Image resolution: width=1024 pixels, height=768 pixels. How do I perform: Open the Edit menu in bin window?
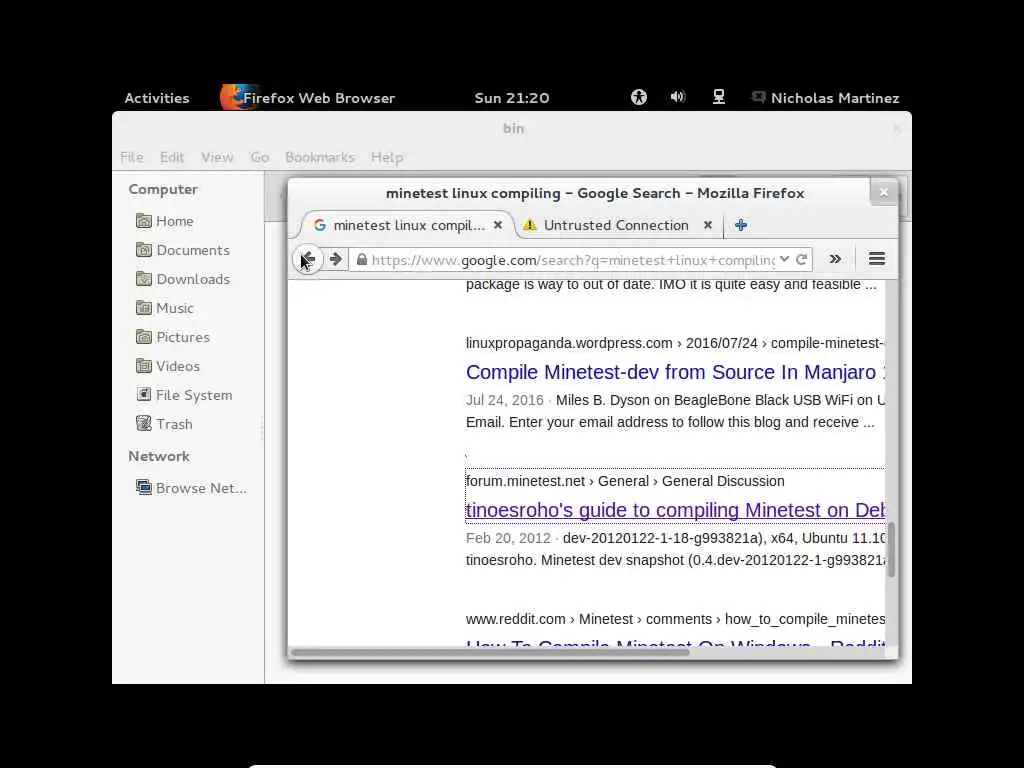[x=172, y=157]
